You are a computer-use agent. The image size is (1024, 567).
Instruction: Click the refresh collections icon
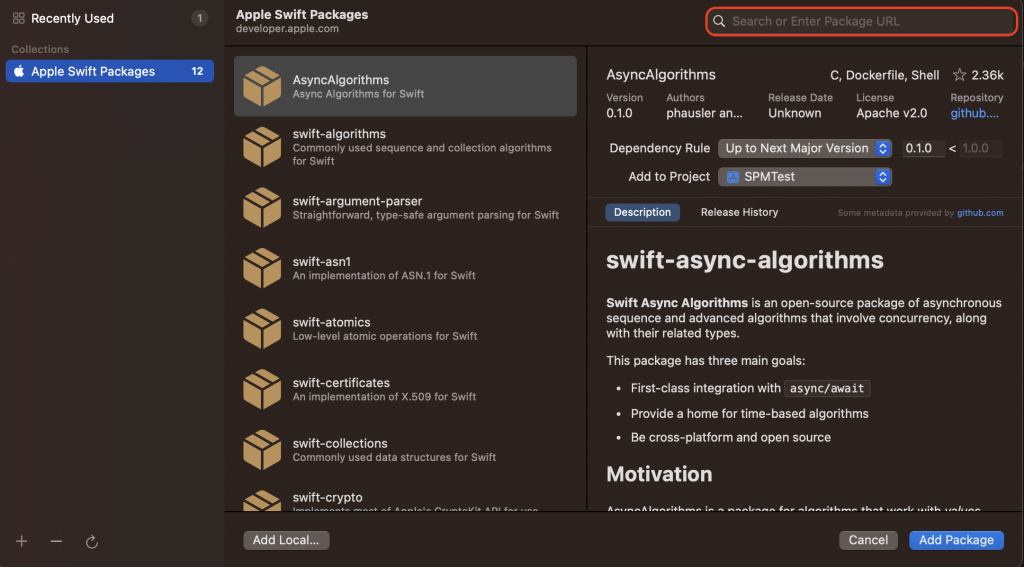(x=91, y=542)
